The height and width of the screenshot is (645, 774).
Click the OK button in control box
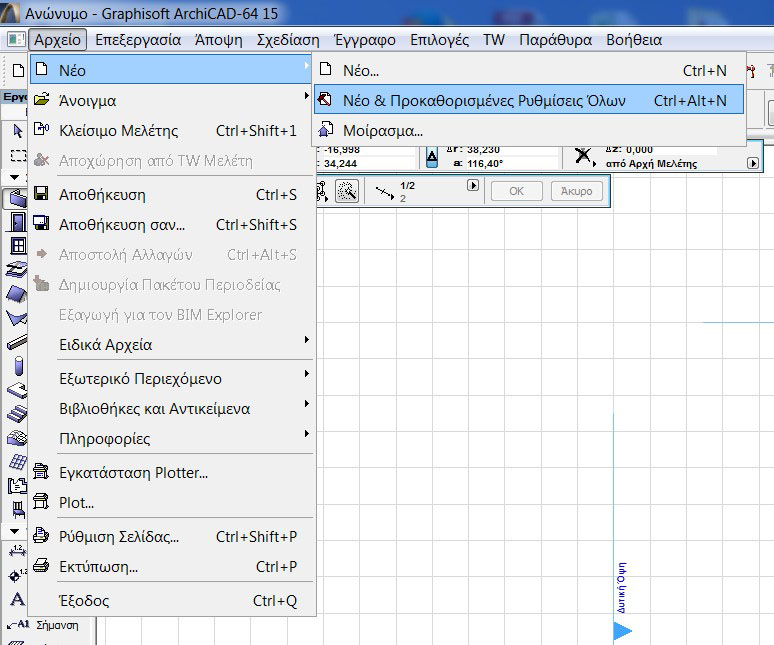[516, 191]
